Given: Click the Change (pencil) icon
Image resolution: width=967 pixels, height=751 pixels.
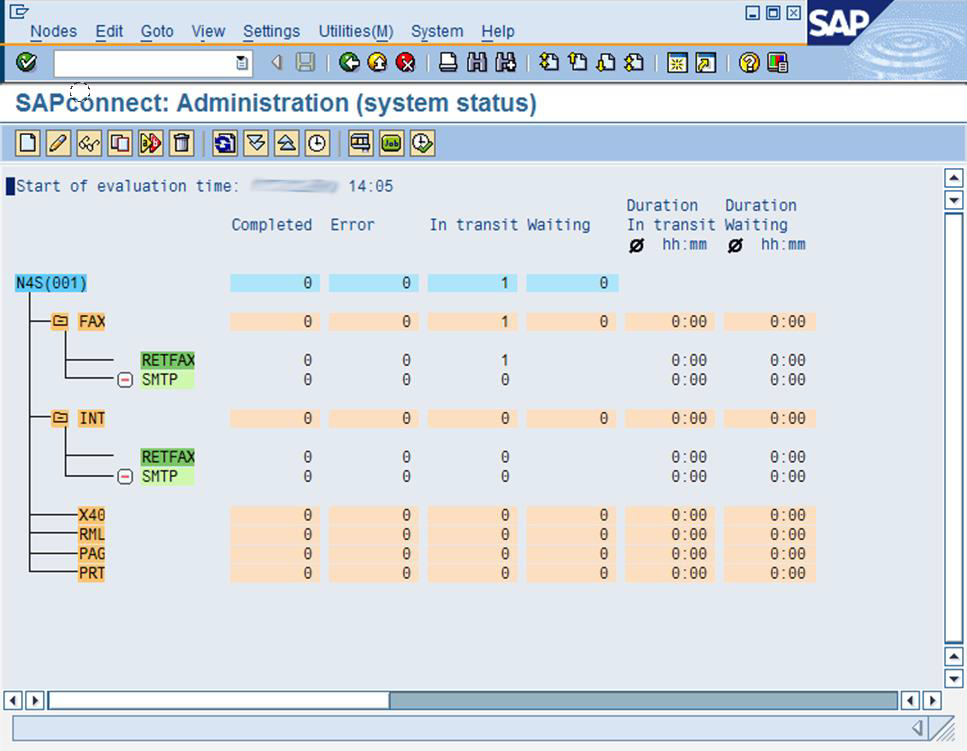Looking at the screenshot, I should (x=58, y=143).
